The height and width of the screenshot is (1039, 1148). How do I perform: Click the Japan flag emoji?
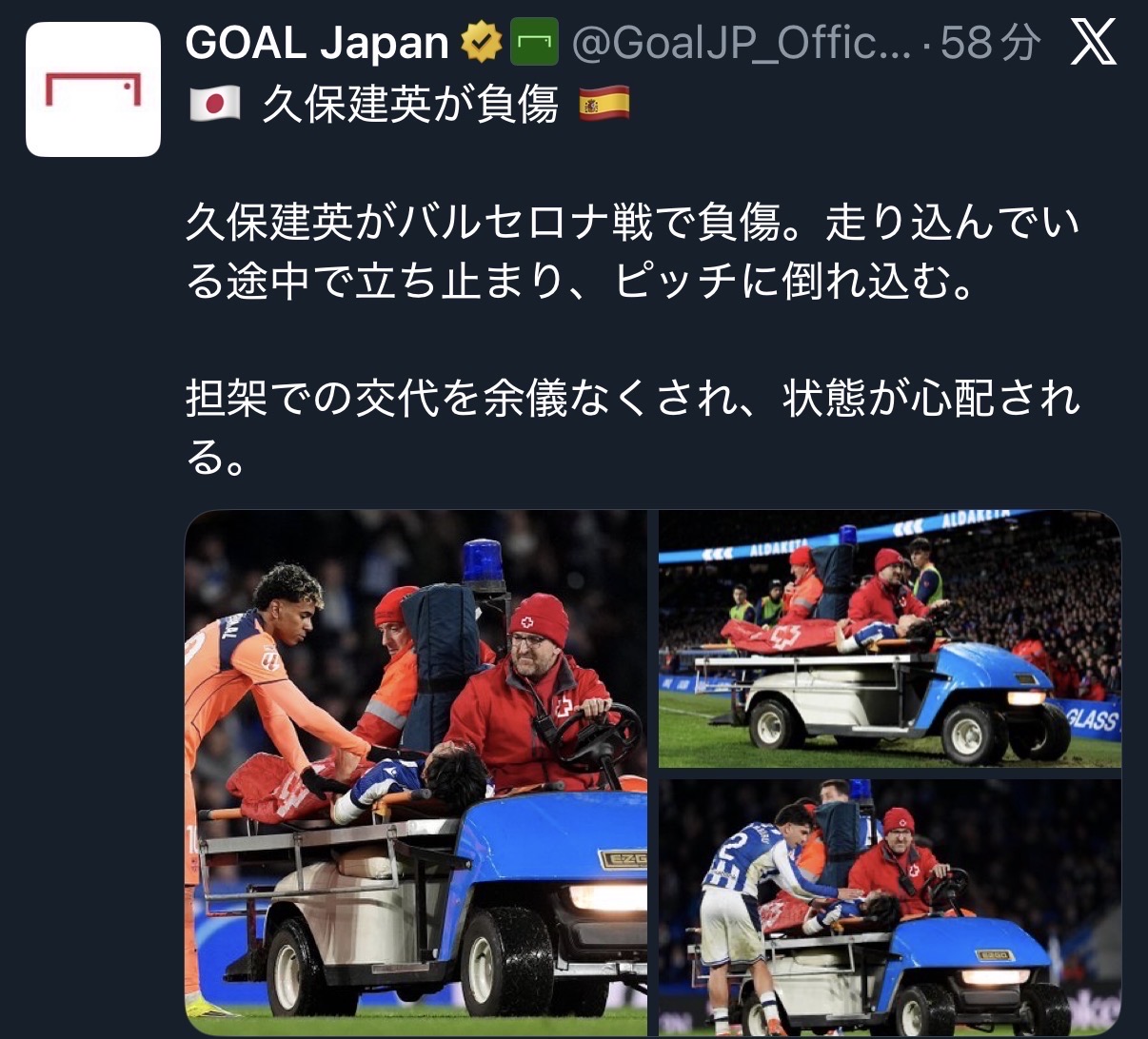click(214, 105)
